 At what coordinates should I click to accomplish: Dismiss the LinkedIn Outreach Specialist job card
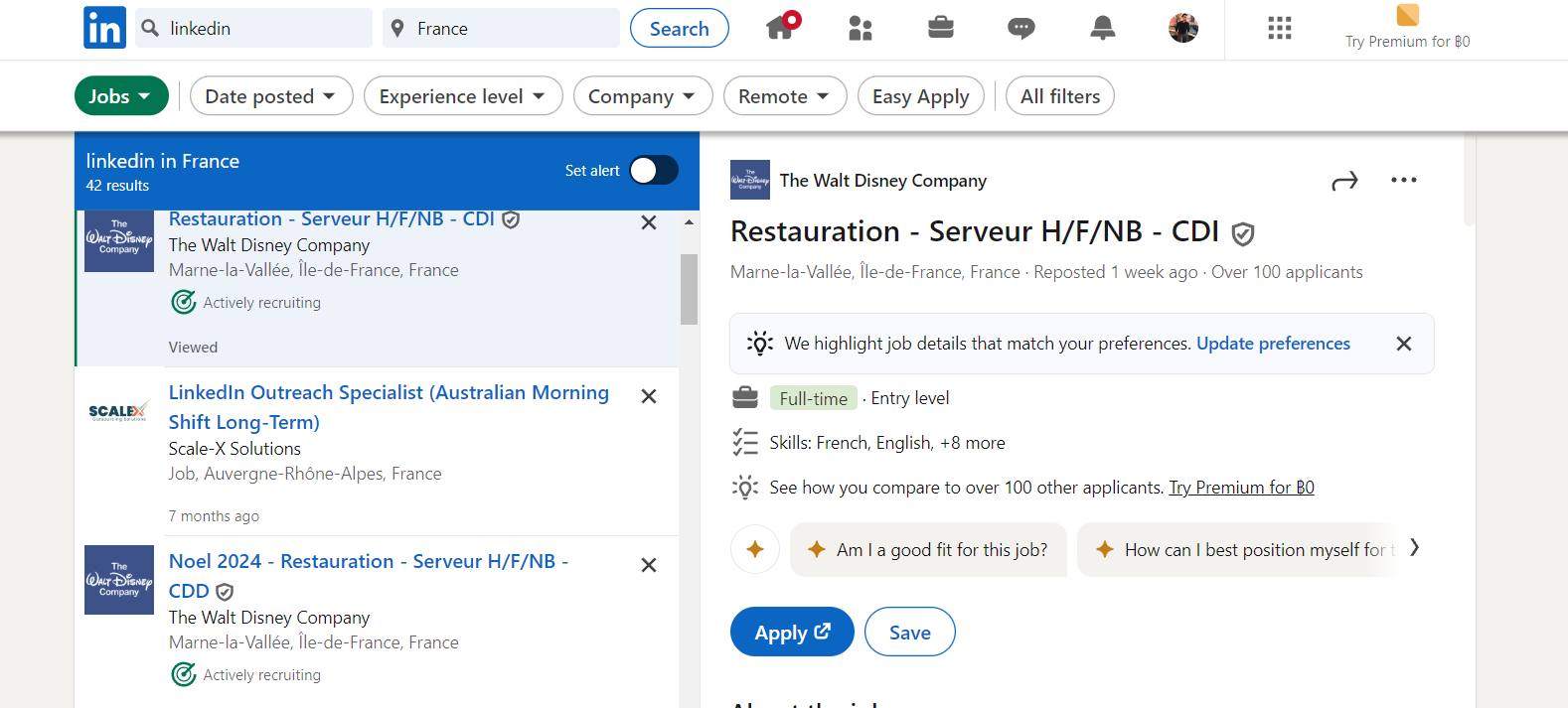pyautogui.click(x=649, y=396)
